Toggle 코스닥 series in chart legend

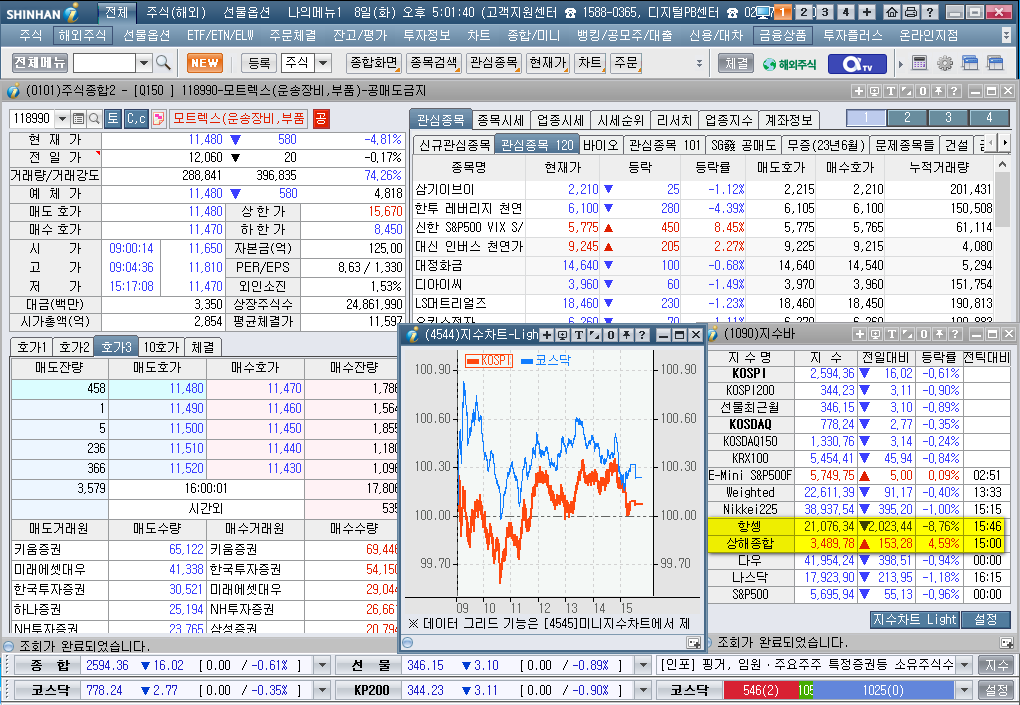click(x=546, y=360)
